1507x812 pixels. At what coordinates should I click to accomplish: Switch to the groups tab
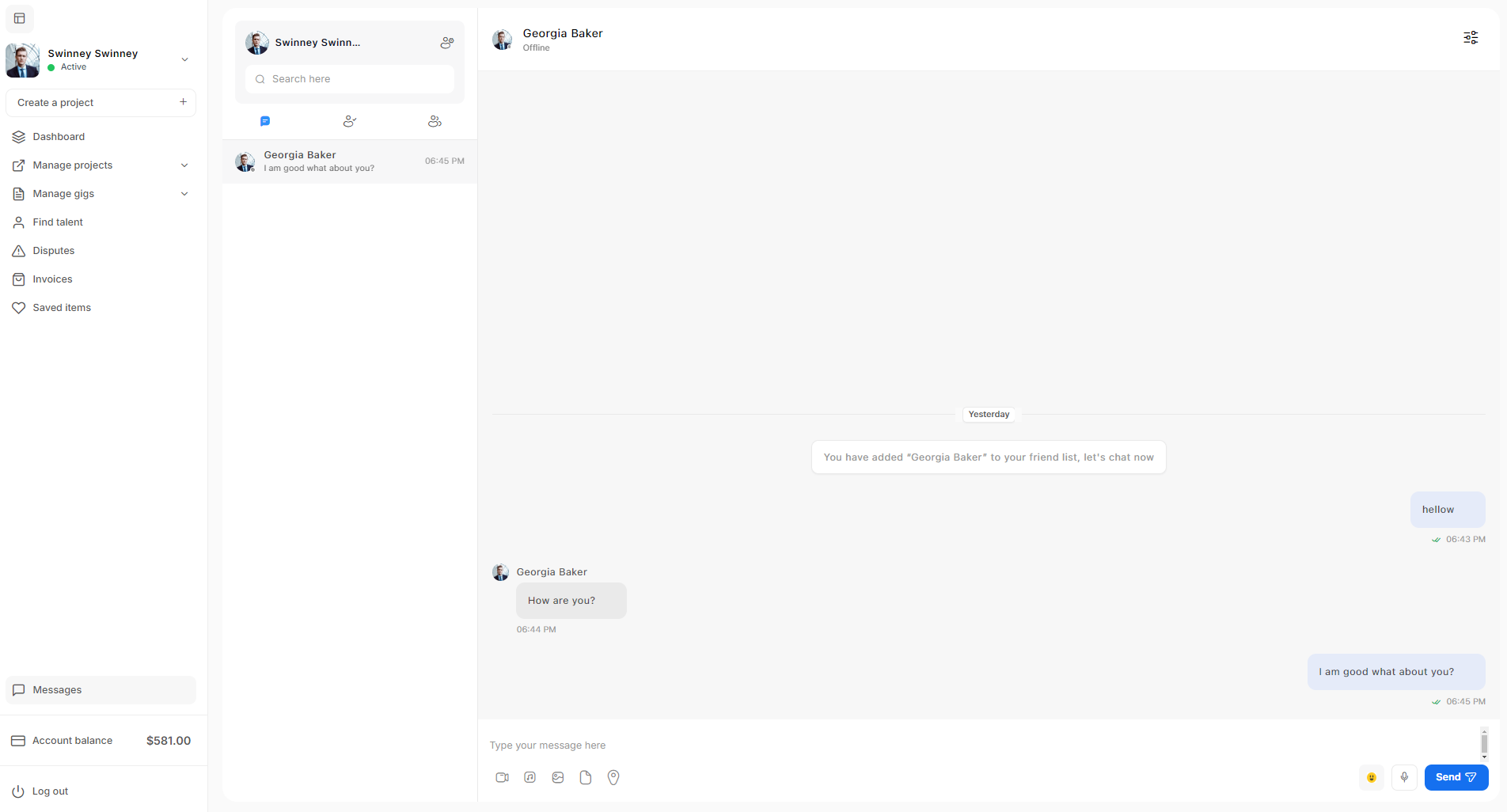(435, 121)
